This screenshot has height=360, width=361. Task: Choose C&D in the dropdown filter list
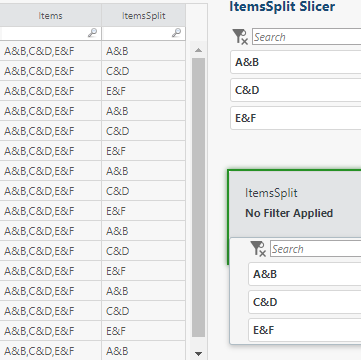coord(305,302)
